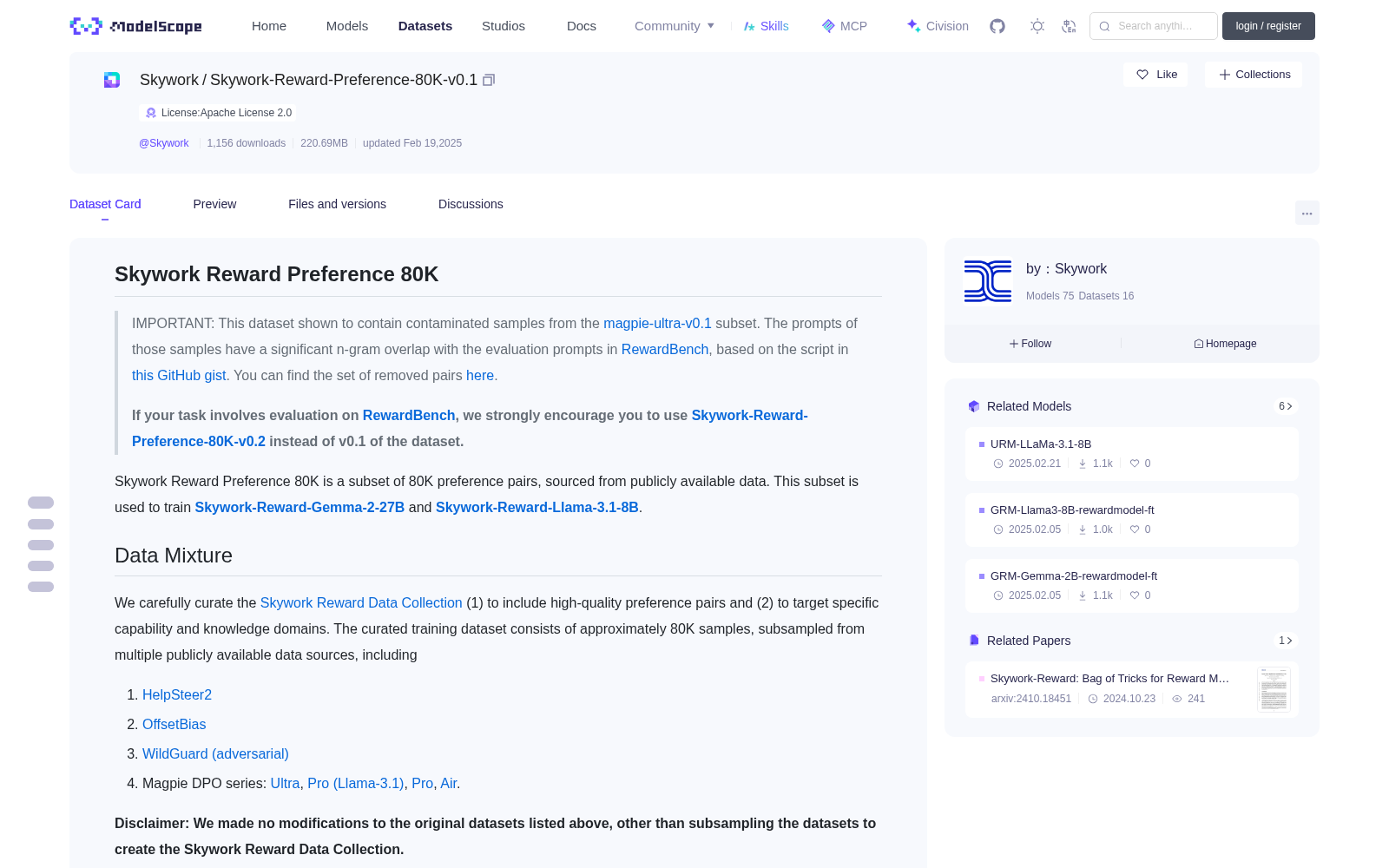The width and height of the screenshot is (1389, 868).
Task: Add dataset to Collections
Action: [x=1254, y=75]
